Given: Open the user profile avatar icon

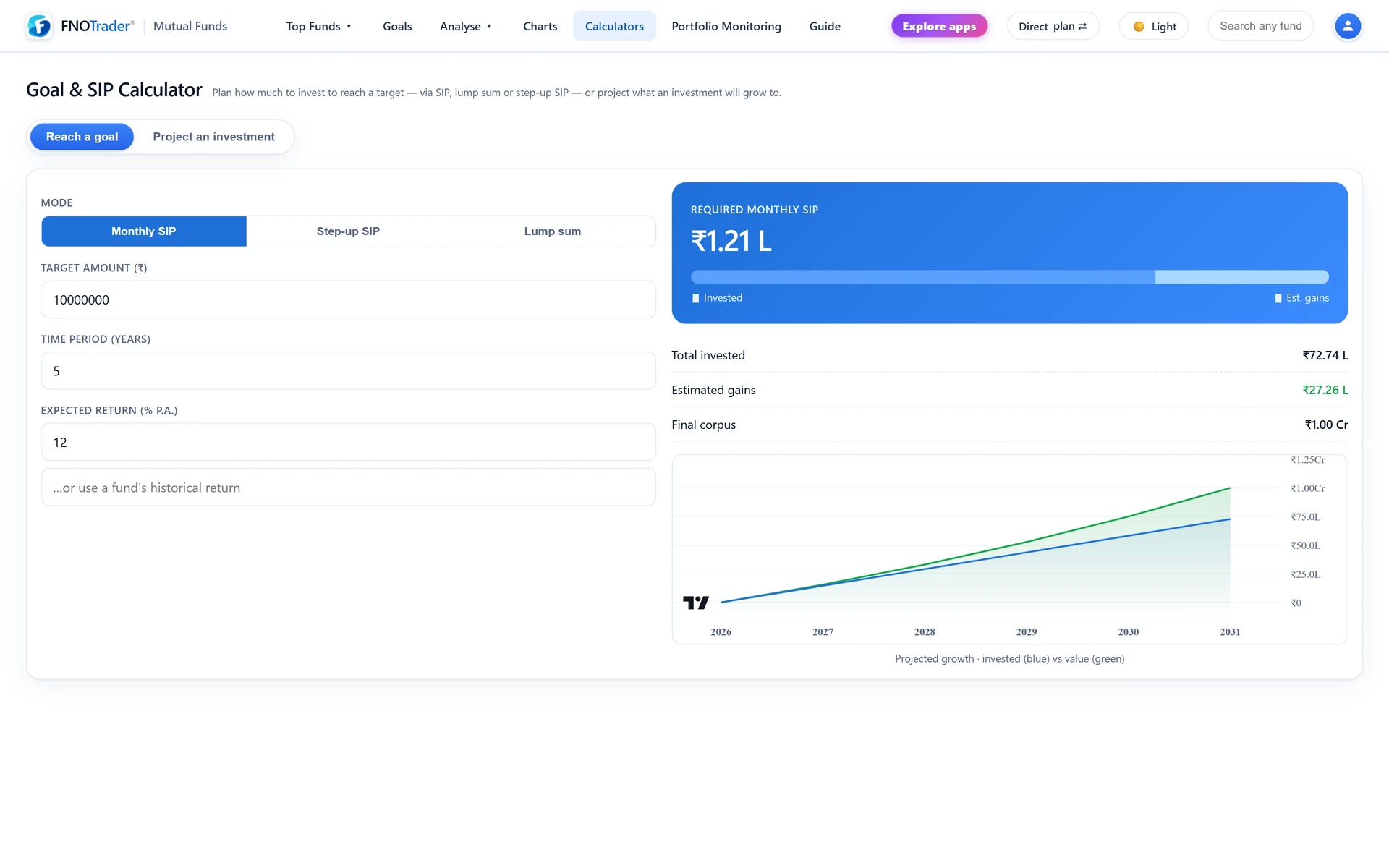Looking at the screenshot, I should click(x=1347, y=27).
